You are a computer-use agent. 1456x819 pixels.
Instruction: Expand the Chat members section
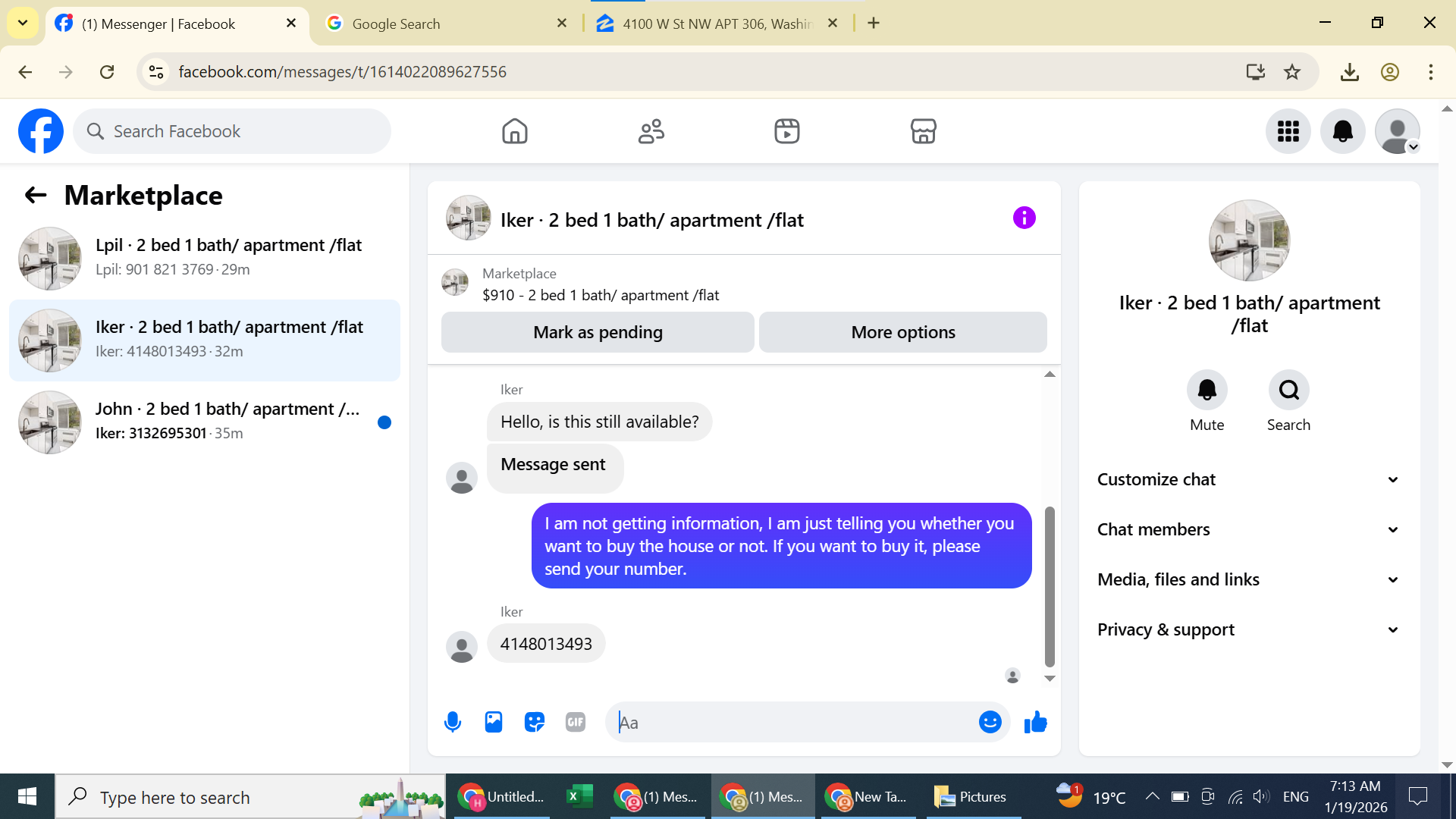click(x=1248, y=529)
